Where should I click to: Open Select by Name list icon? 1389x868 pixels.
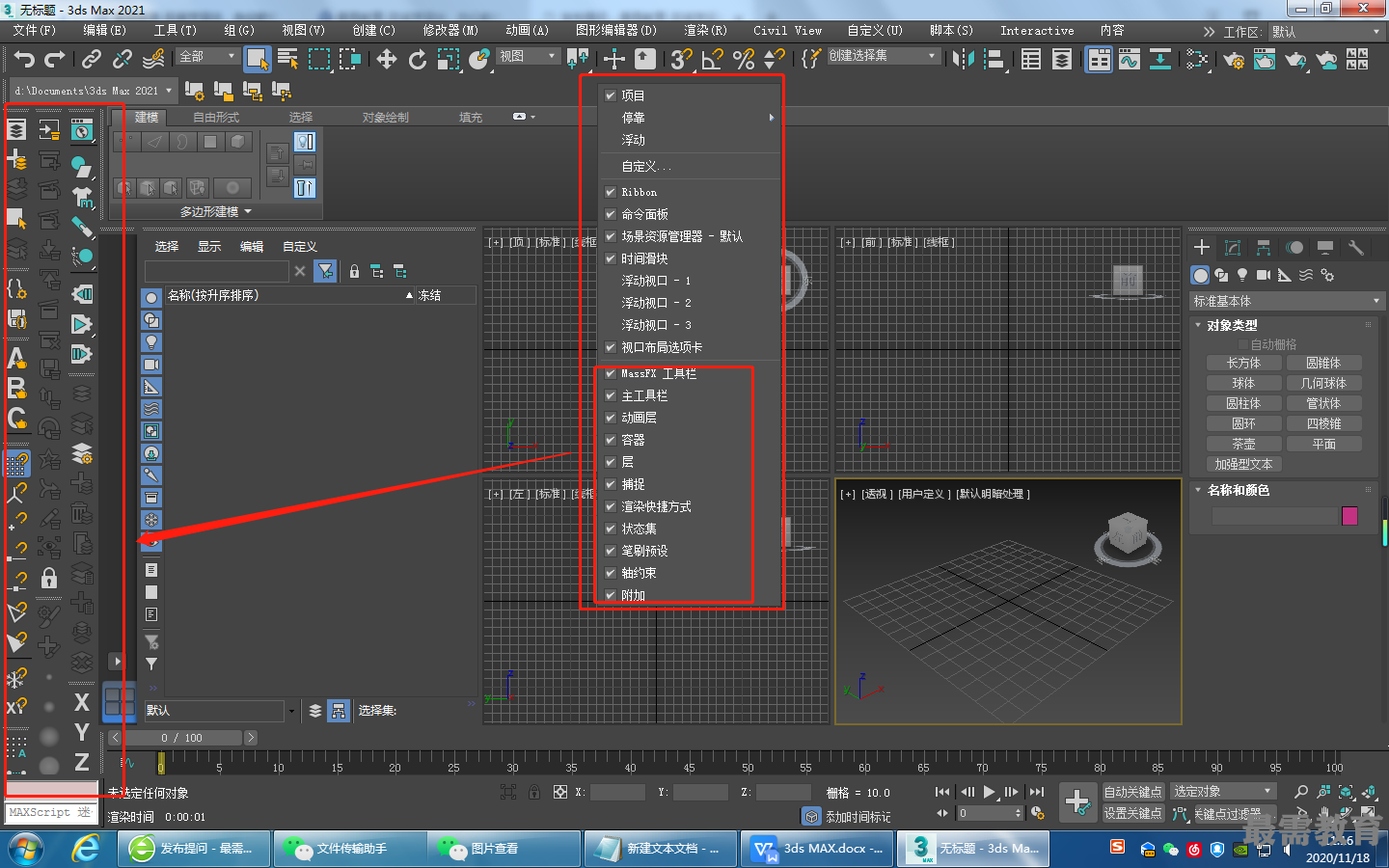(287, 59)
